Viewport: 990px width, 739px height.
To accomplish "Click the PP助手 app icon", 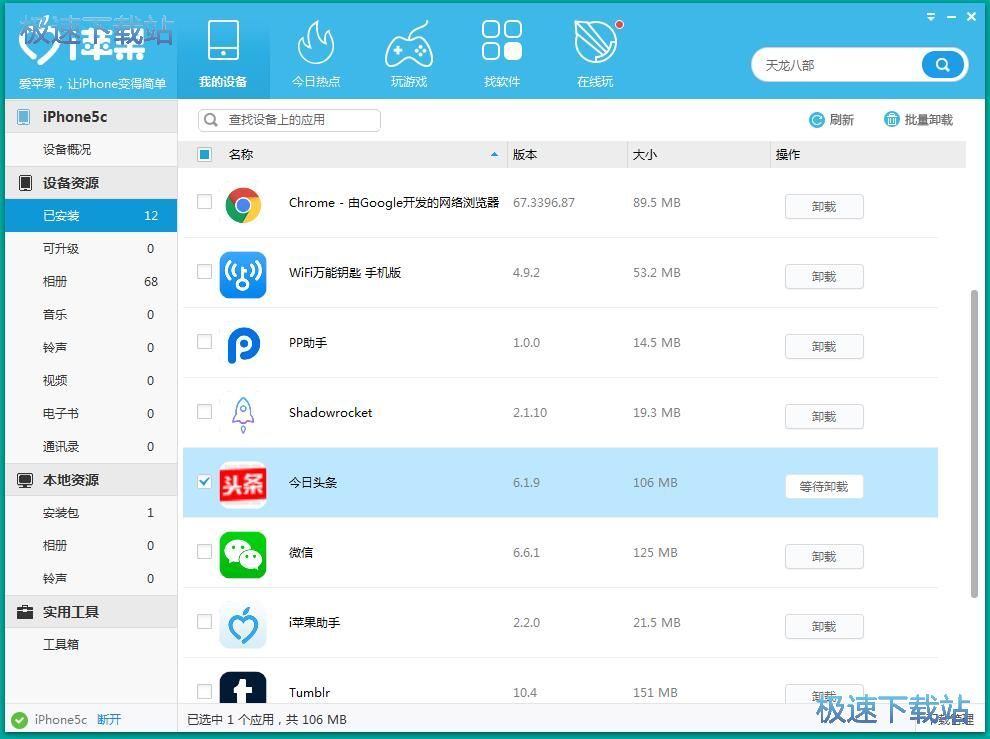I will click(x=243, y=345).
